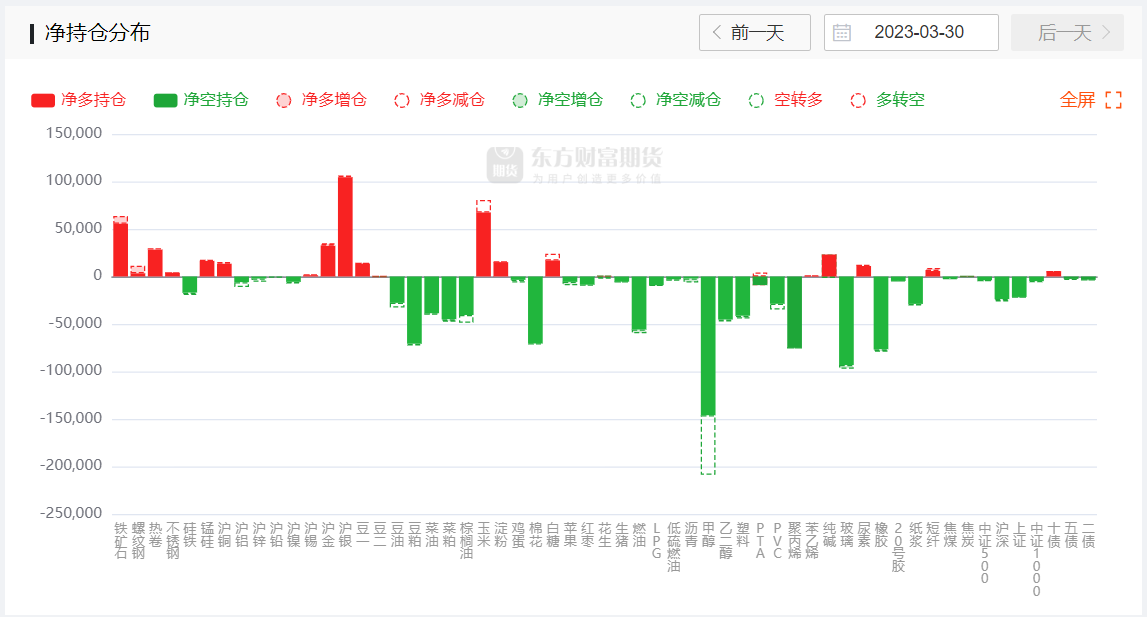This screenshot has height=617, width=1147.
Task: Hide the 净空减仓 legend series
Action: (x=675, y=100)
